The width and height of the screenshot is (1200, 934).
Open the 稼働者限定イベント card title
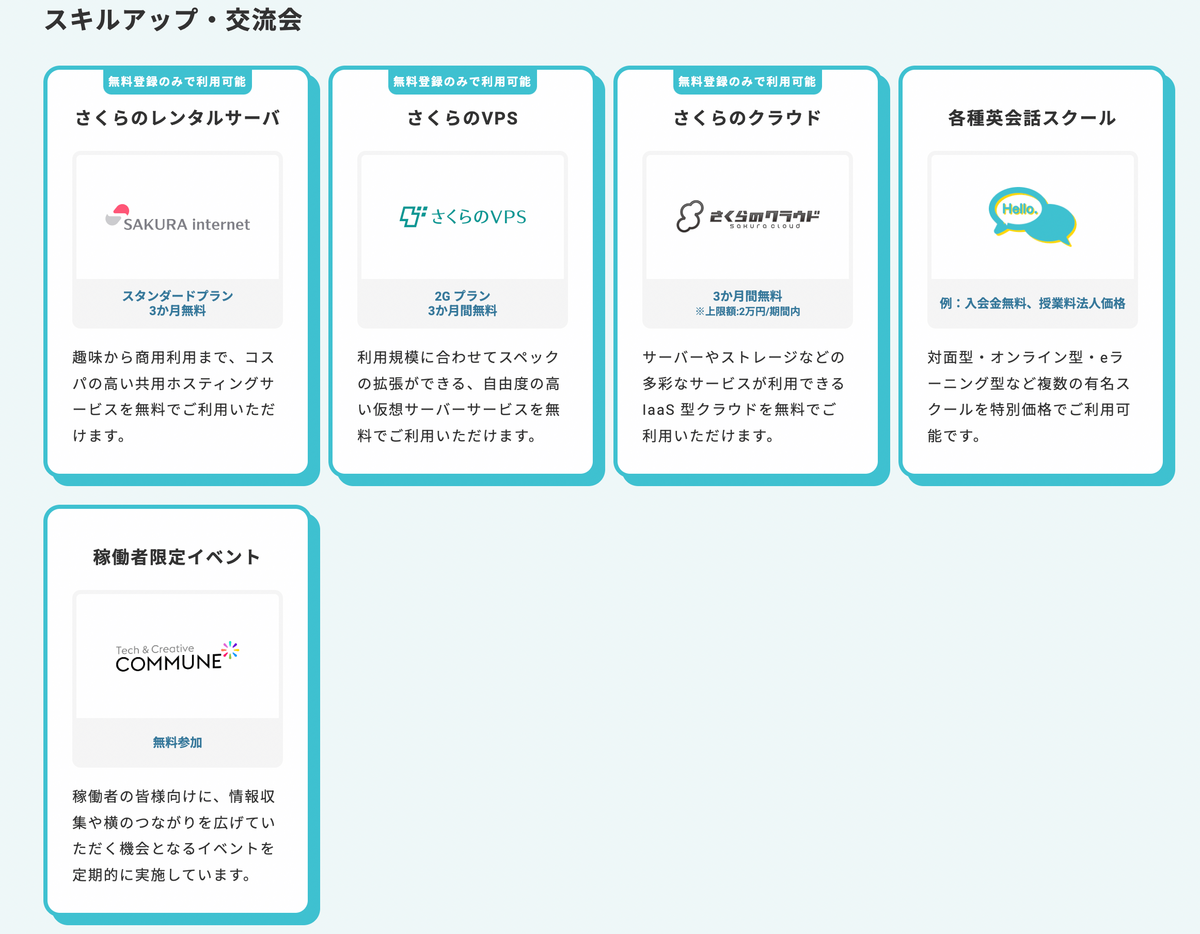177,557
